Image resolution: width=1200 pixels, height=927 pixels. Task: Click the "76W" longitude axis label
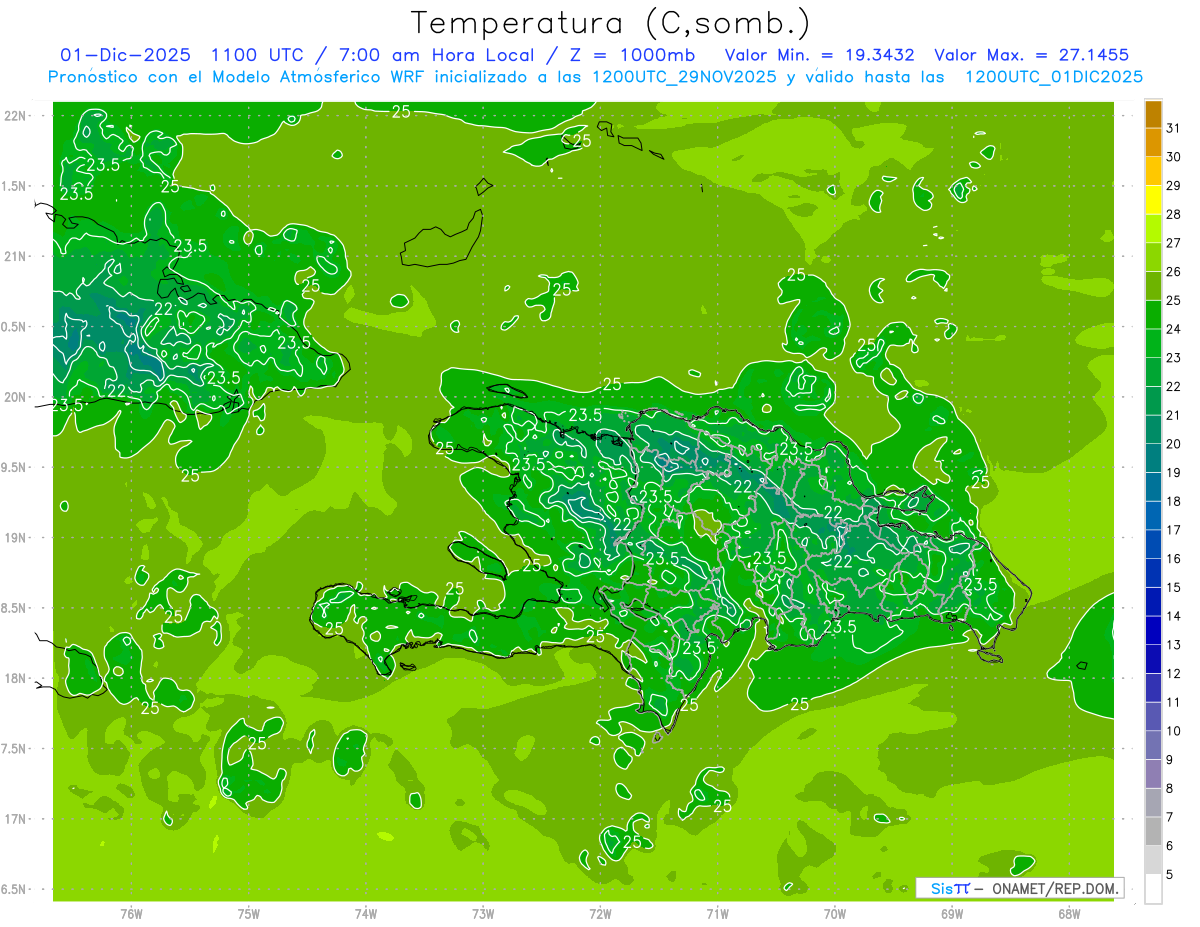point(131,914)
